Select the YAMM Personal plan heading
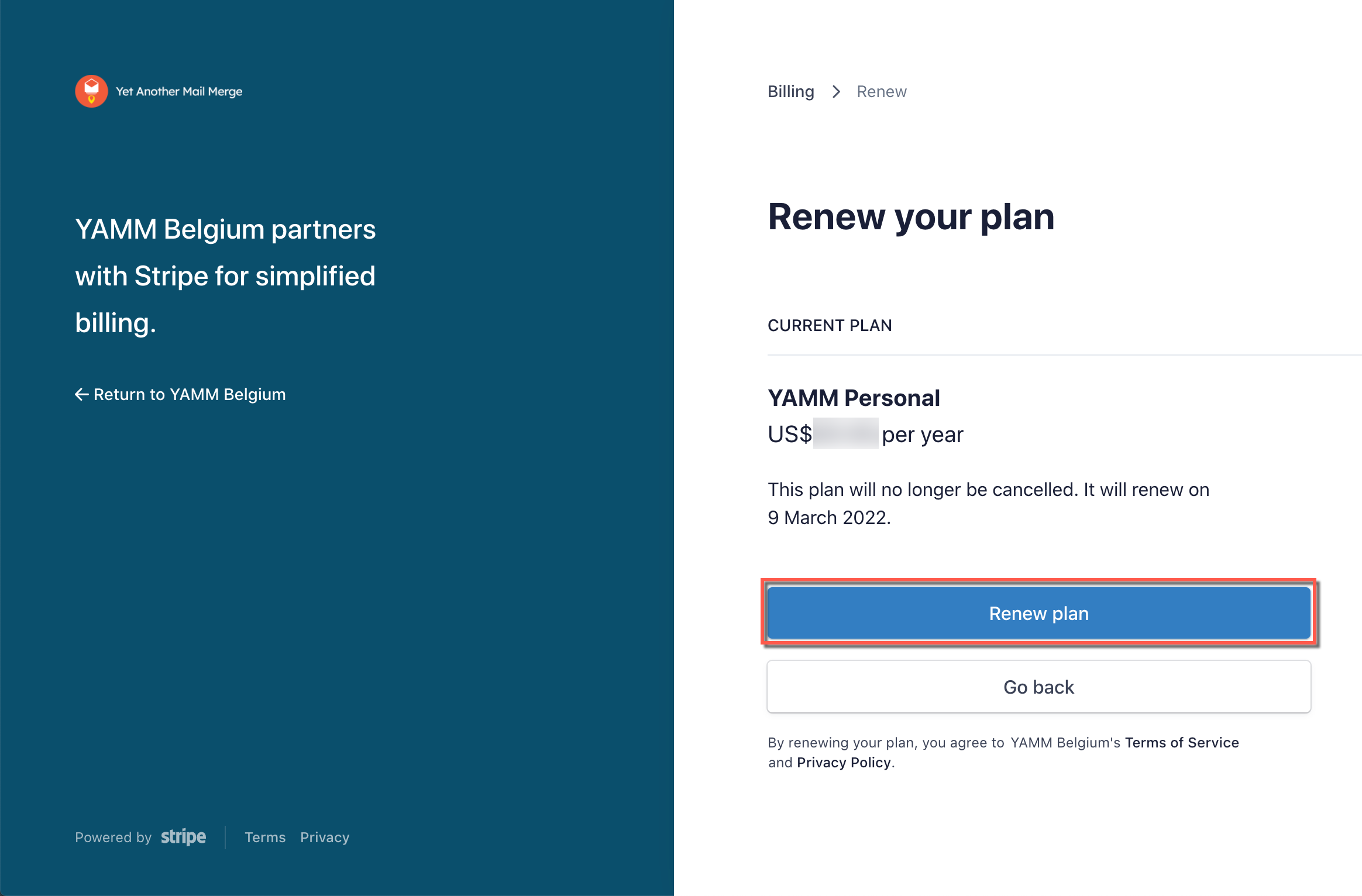Viewport: 1362px width, 896px height. [854, 398]
